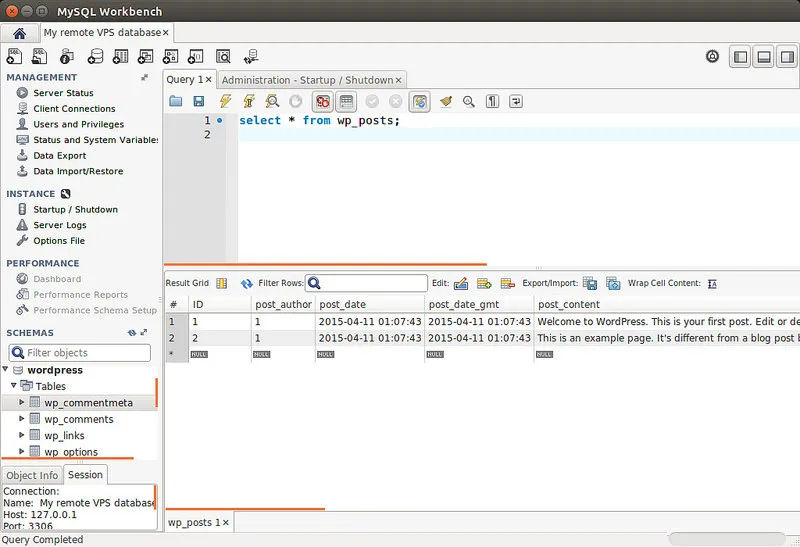Expand the wp_links table node

pos(22,435)
